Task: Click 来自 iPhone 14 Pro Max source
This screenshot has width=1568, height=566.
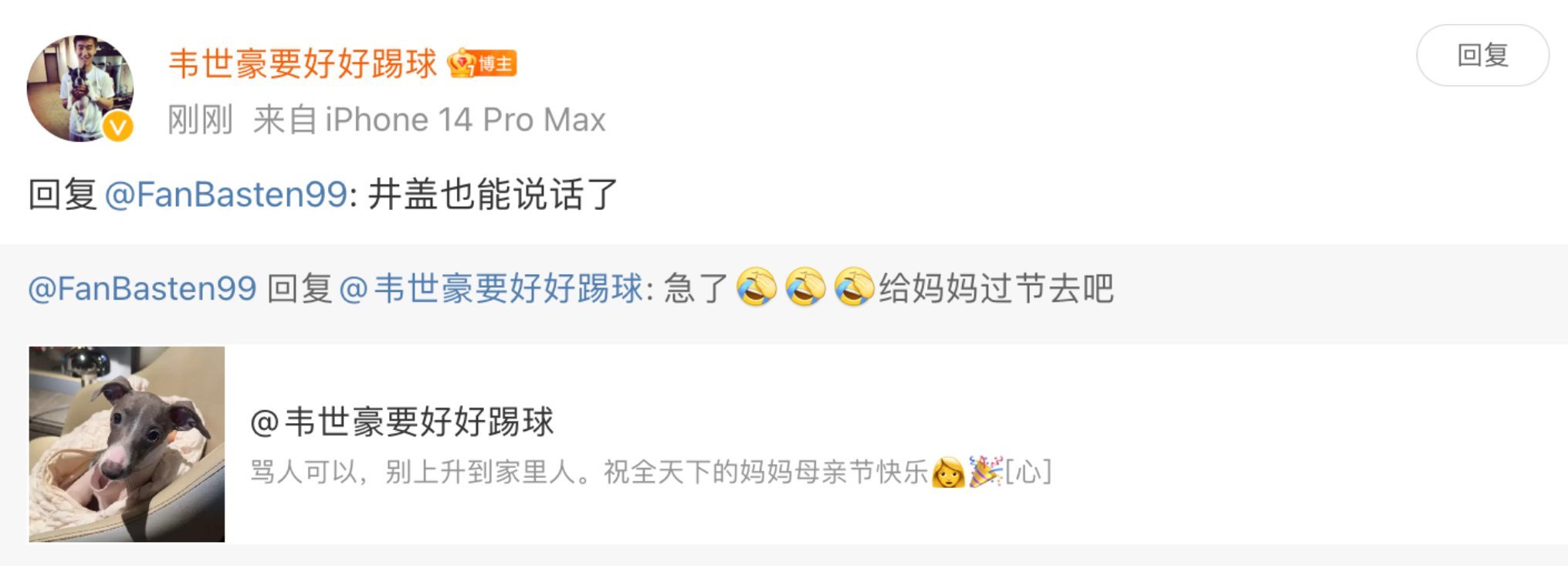Action: pyautogui.click(x=429, y=120)
